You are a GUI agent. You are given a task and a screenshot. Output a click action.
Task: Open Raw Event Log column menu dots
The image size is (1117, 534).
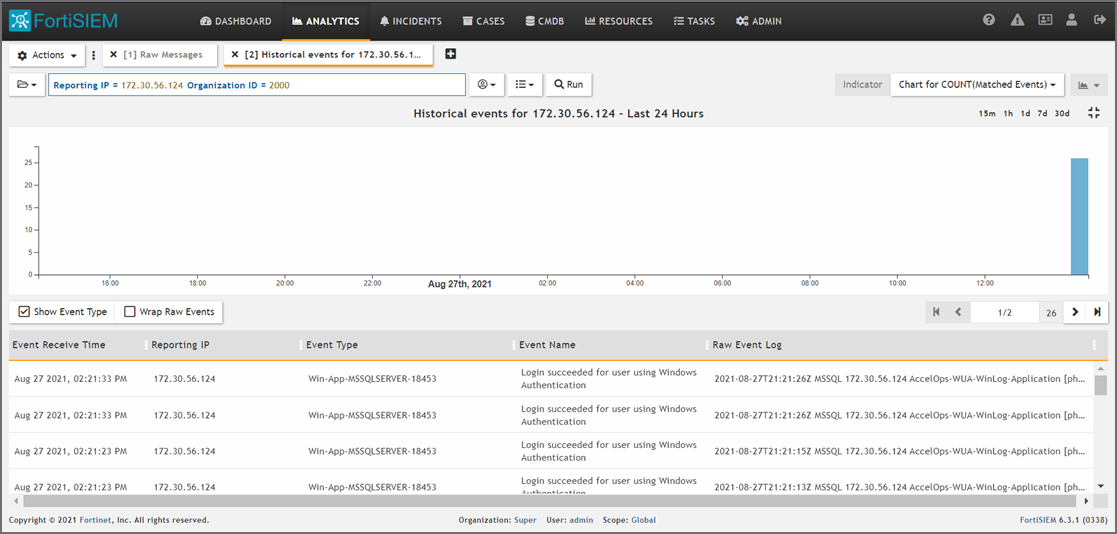pos(707,345)
